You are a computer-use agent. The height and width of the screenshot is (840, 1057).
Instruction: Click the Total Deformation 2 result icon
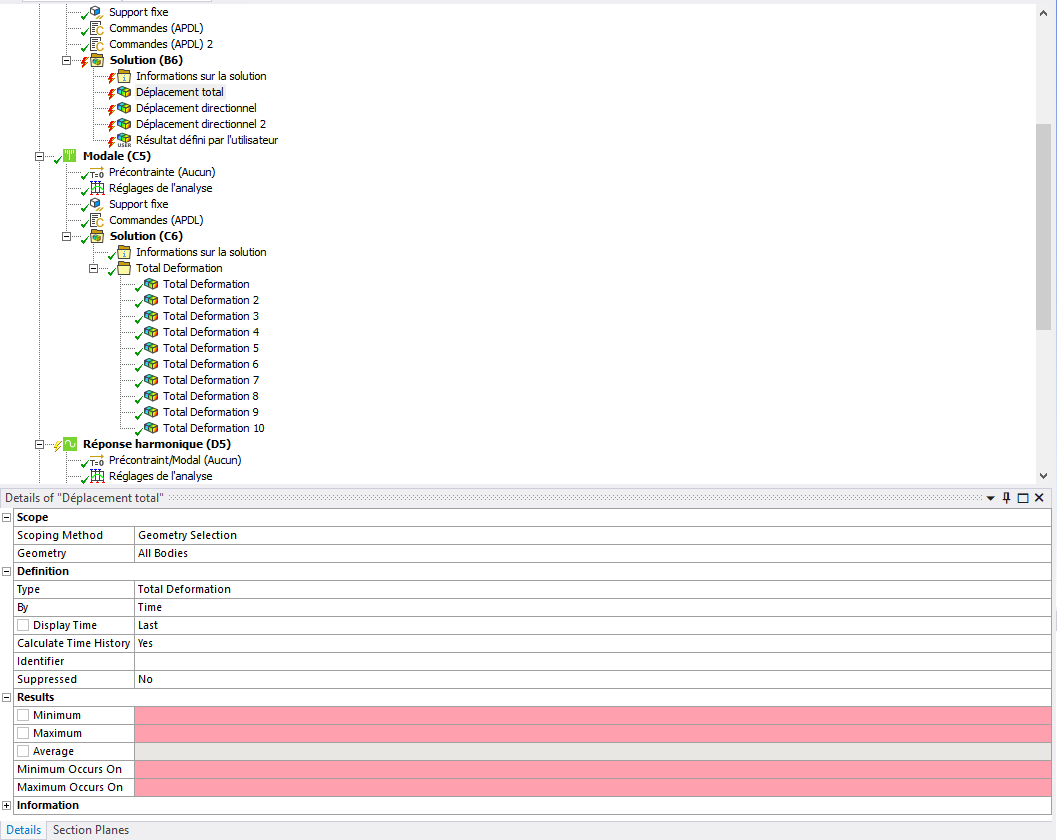151,300
